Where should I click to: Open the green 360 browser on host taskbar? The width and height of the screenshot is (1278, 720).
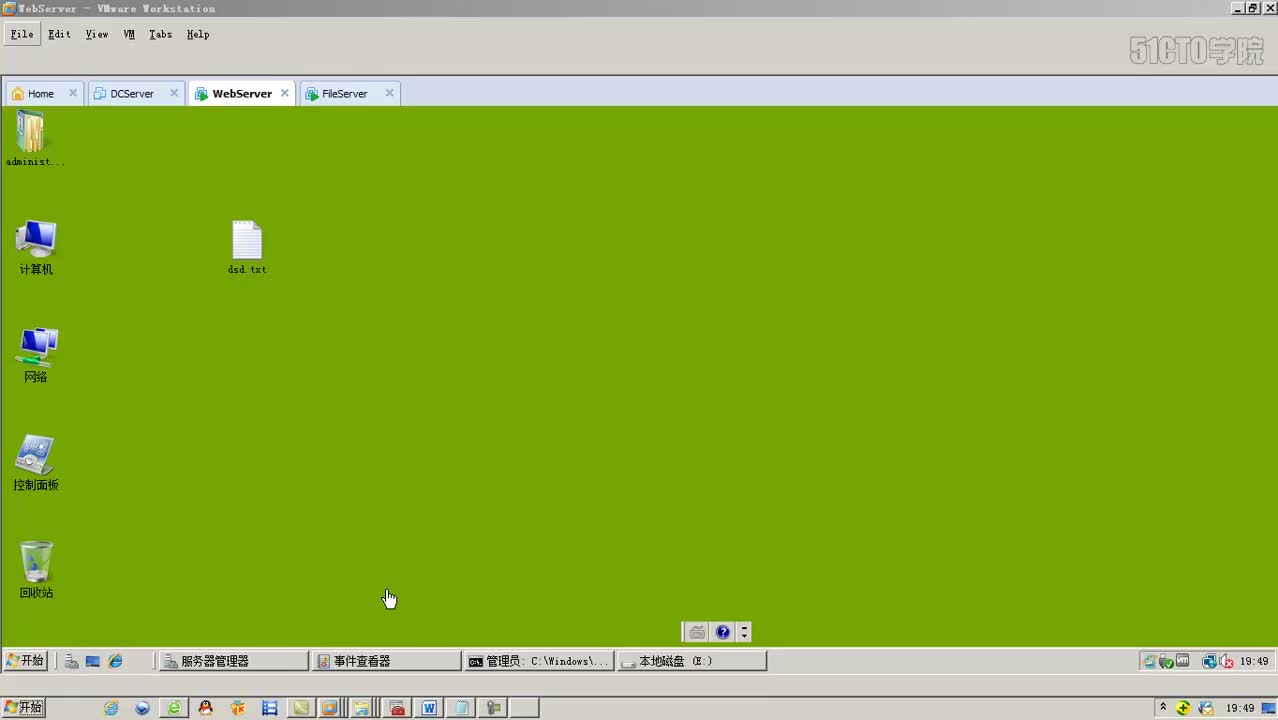point(174,708)
